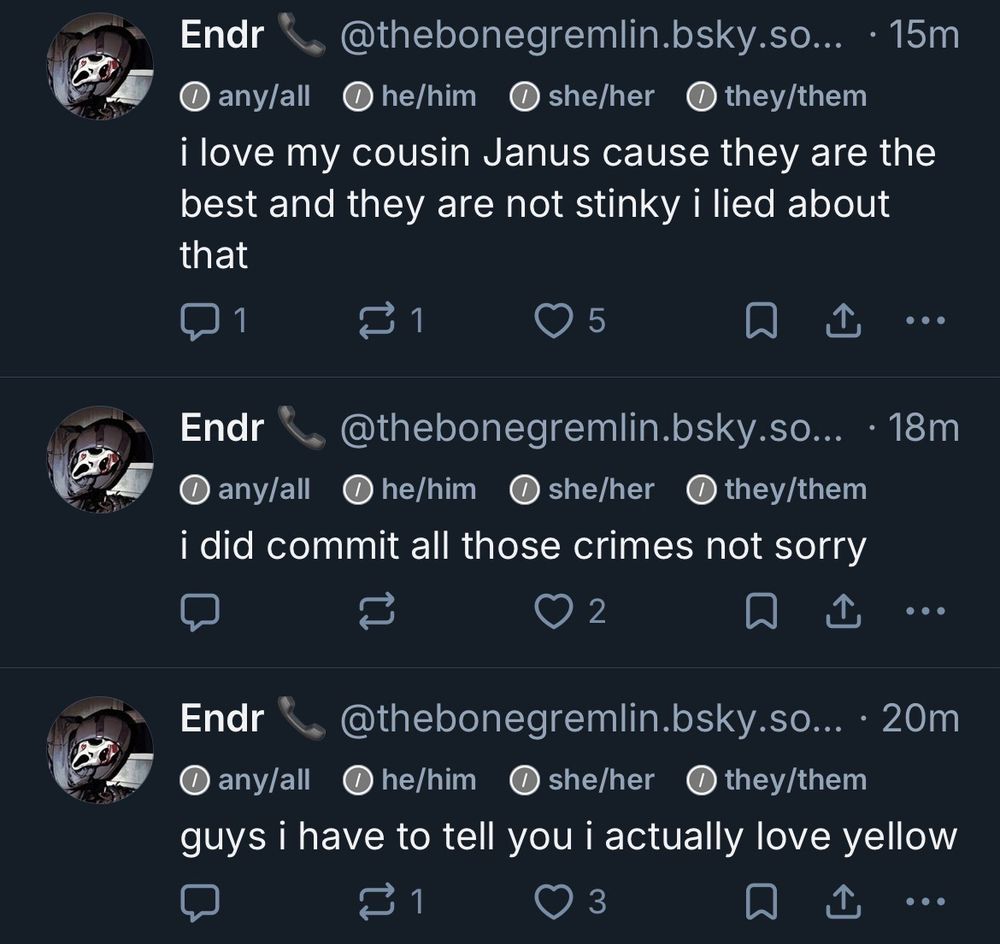Reply to the crimes post
This screenshot has width=1000, height=944.
pos(199,611)
